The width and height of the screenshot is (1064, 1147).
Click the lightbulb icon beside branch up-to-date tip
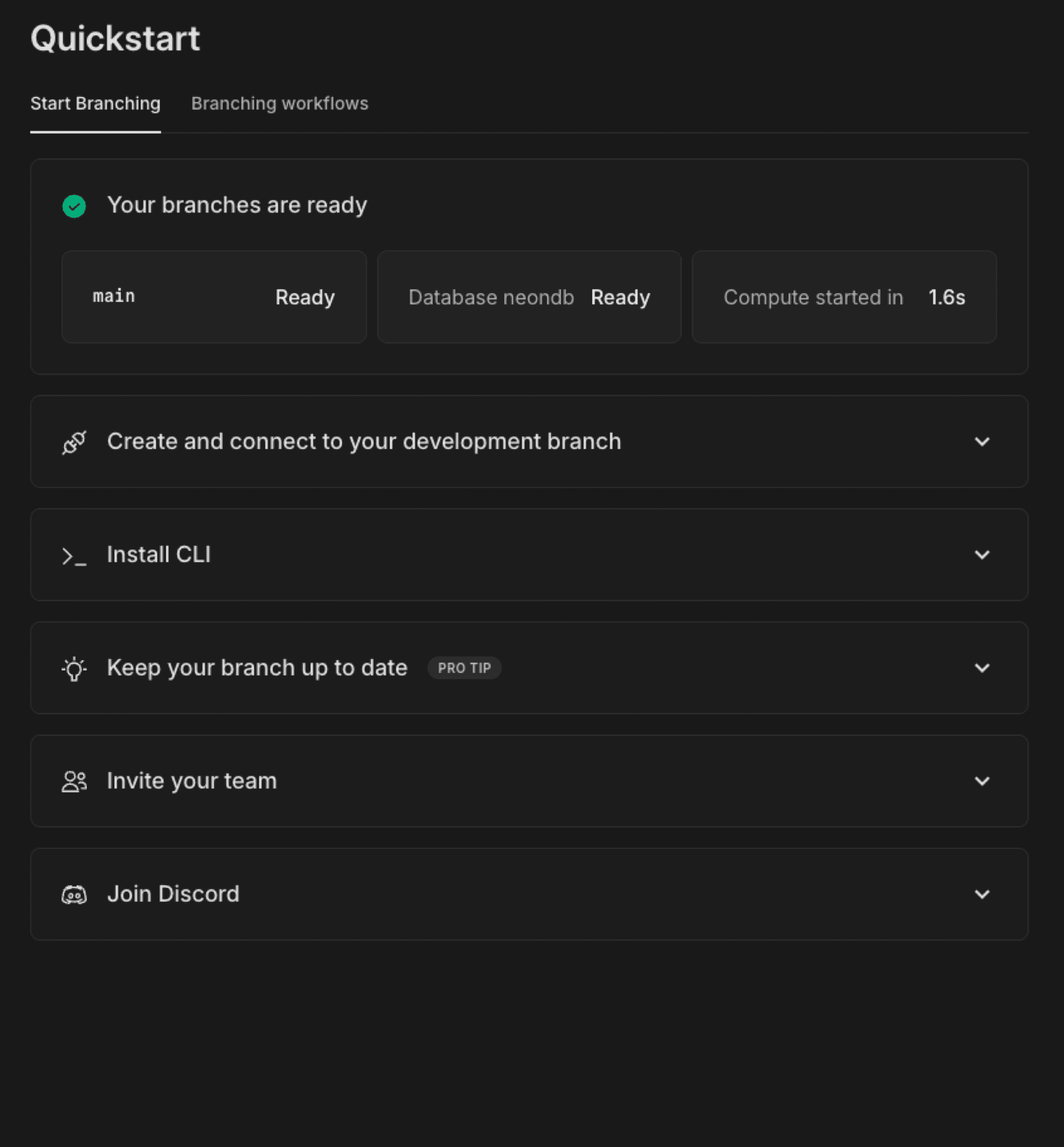(x=74, y=668)
